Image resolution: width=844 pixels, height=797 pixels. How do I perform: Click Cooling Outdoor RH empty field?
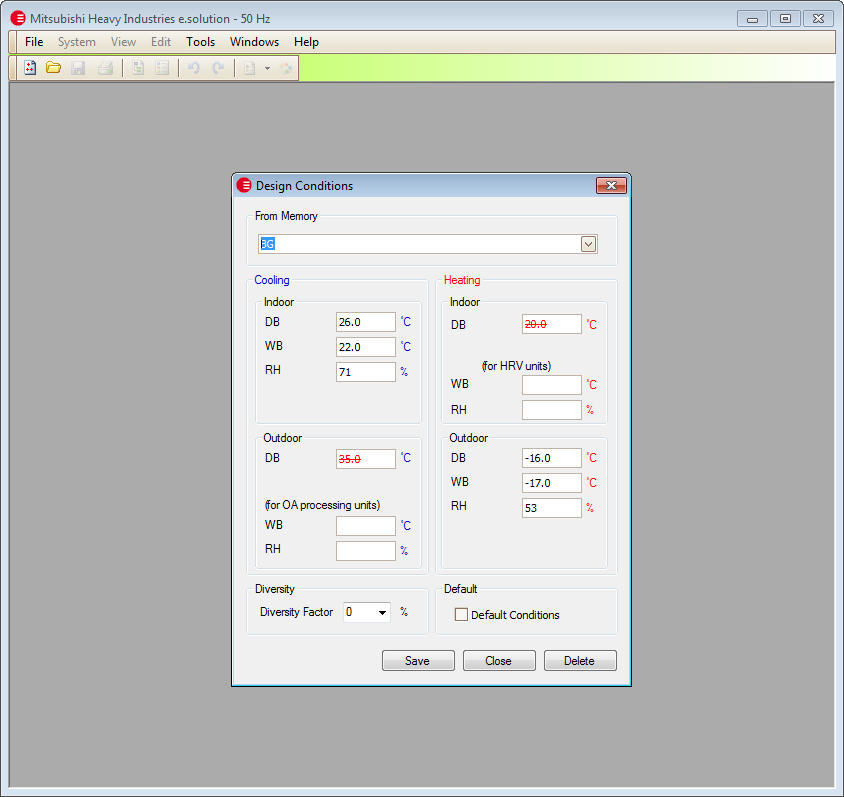[x=365, y=551]
